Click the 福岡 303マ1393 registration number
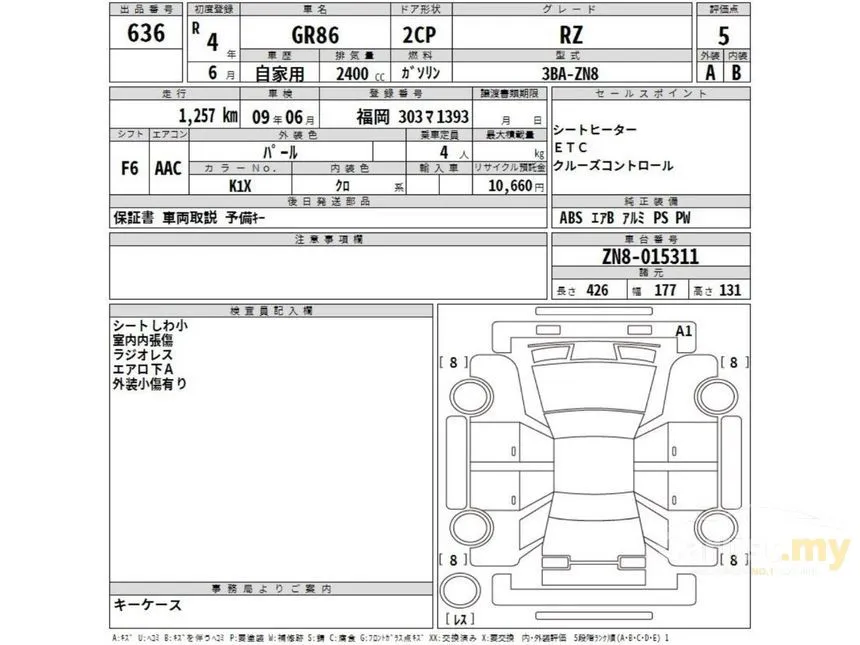Image resolution: width=860 pixels, height=645 pixels. click(x=413, y=116)
